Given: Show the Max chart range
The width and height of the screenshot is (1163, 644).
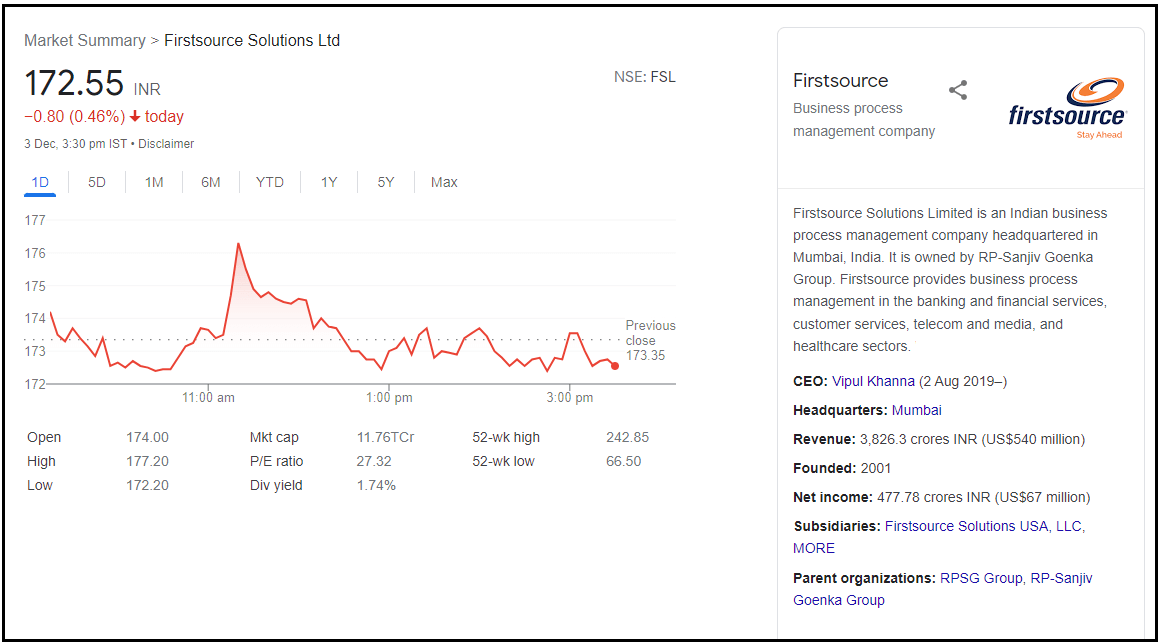Looking at the screenshot, I should tap(444, 182).
